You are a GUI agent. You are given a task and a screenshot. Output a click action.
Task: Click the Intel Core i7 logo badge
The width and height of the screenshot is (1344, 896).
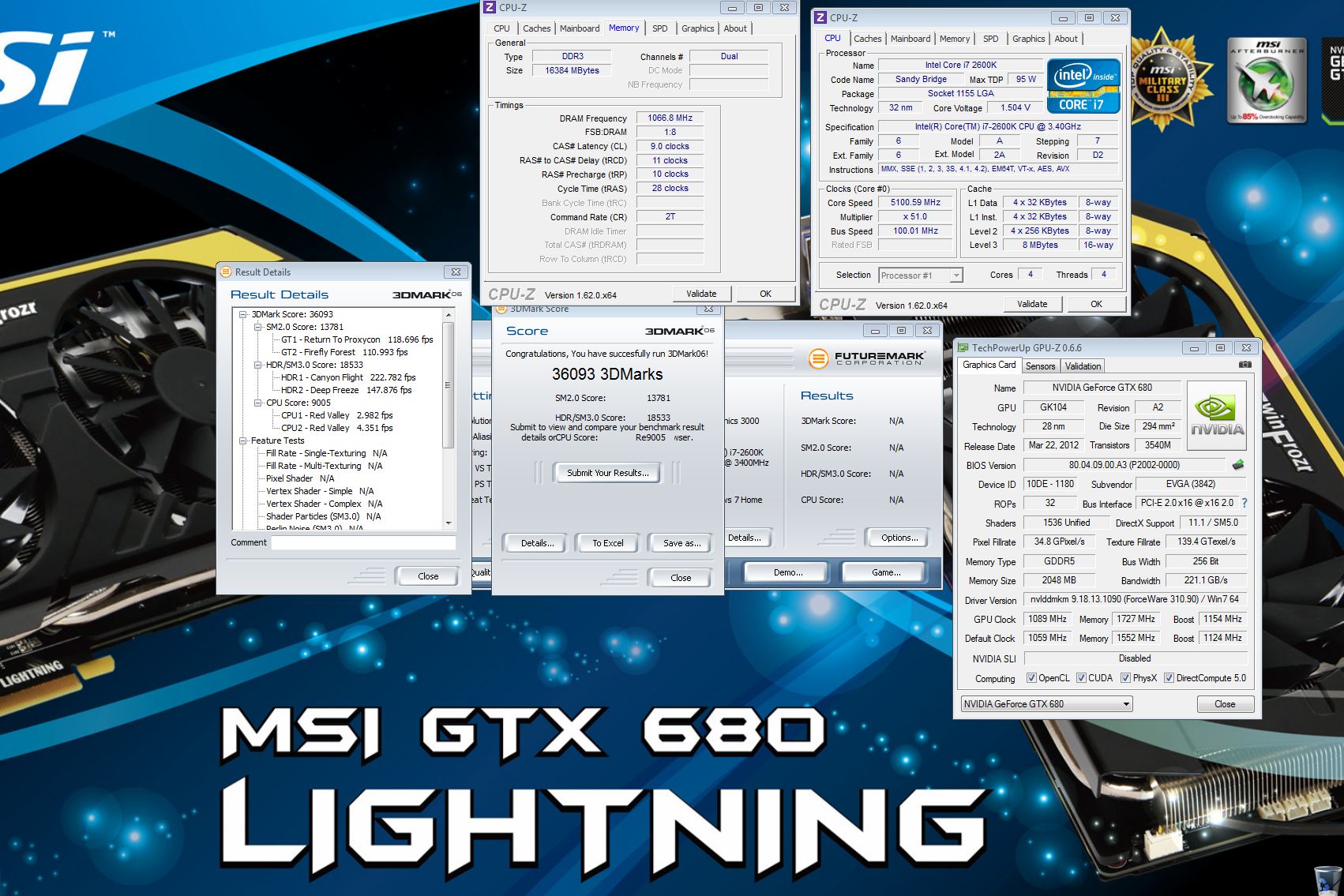pos(1084,86)
